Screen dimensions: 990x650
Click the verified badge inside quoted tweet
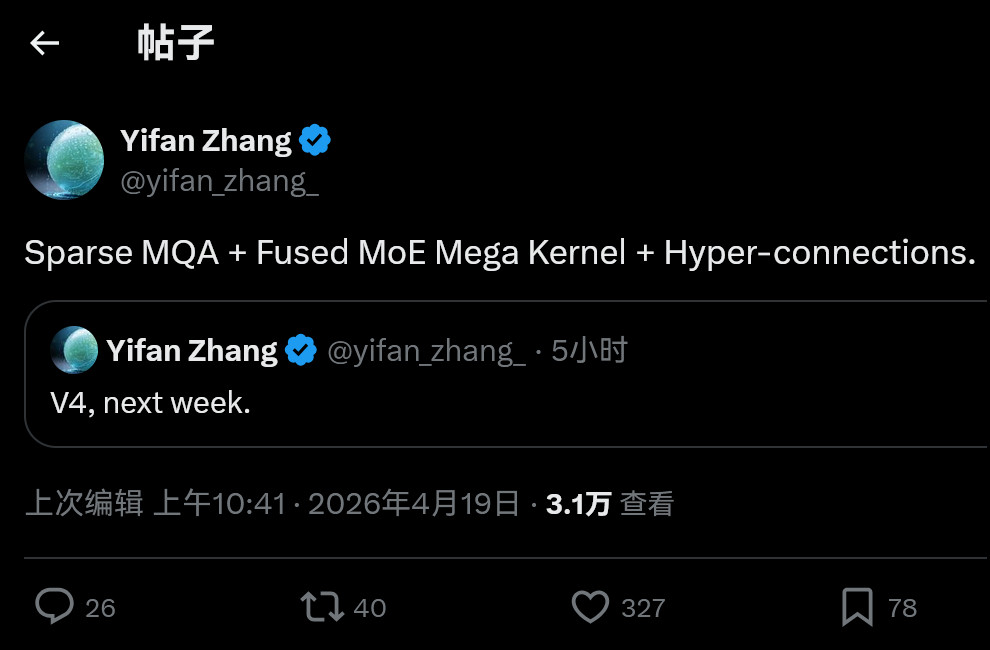299,350
